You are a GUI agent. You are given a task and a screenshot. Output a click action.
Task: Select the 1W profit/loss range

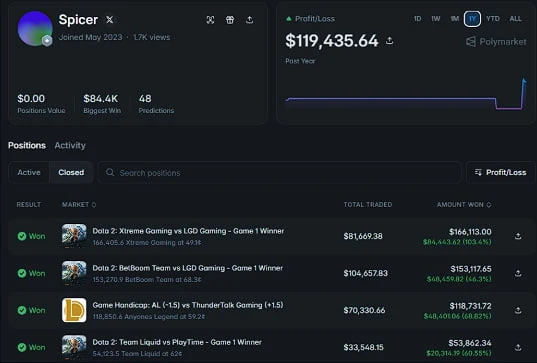[436, 18]
